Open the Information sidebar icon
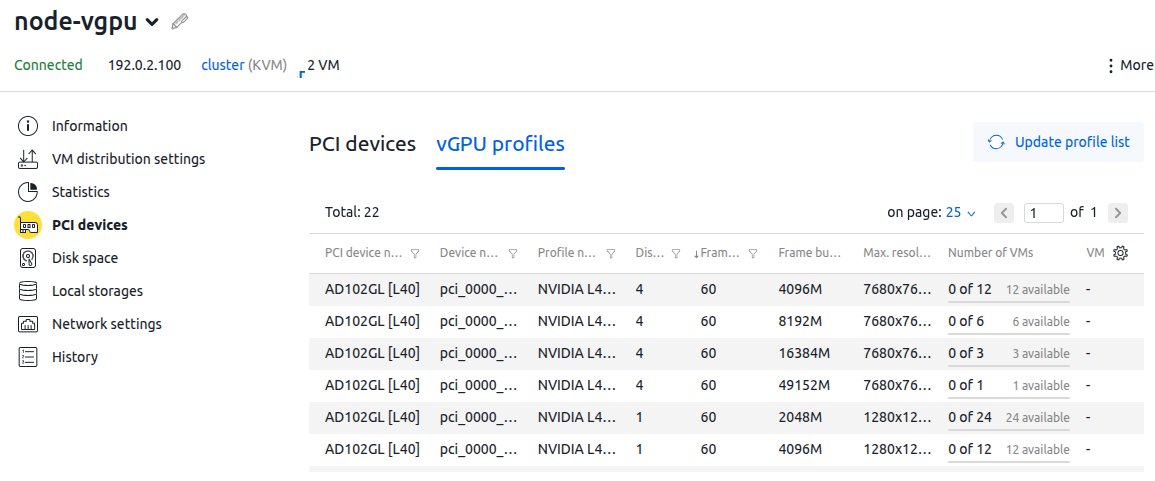1155x481 pixels. tap(29, 126)
